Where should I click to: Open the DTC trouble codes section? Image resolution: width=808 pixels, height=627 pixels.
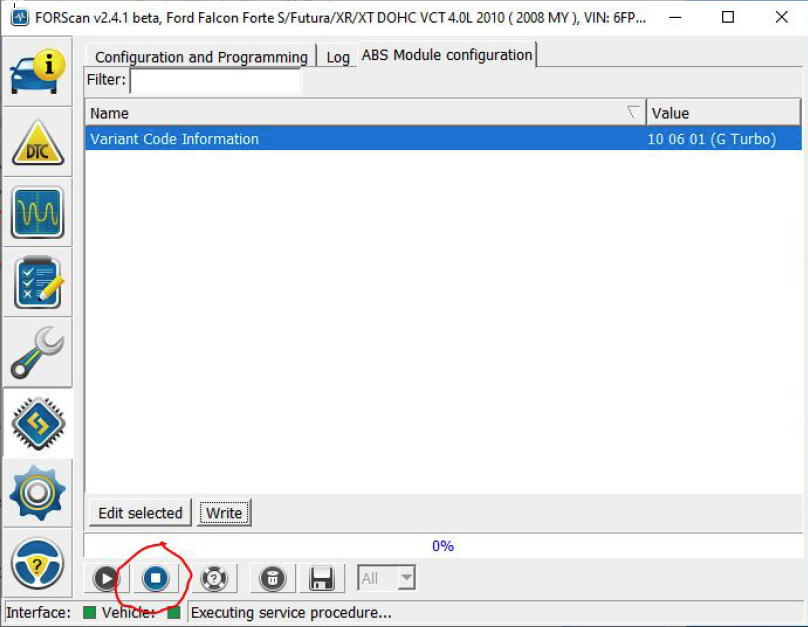38,142
